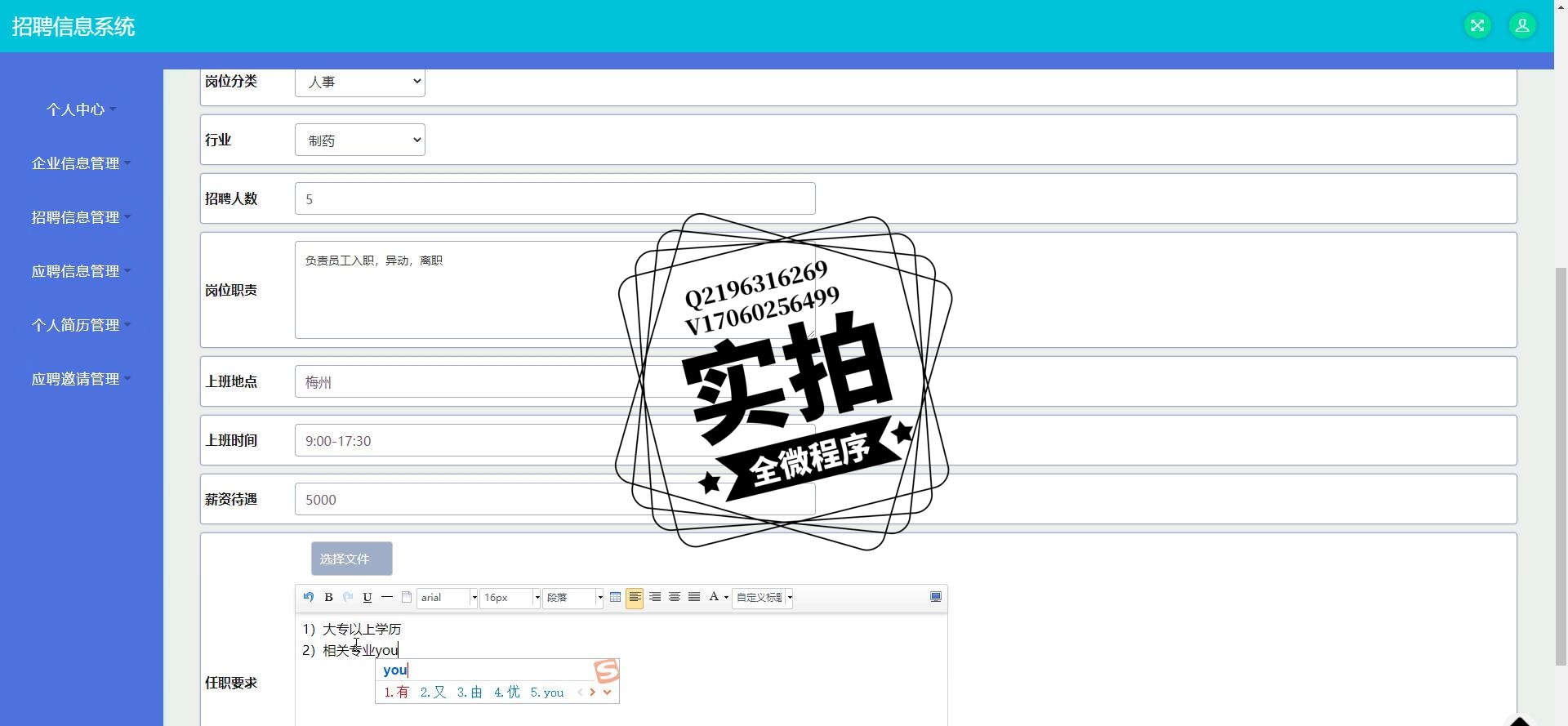The width and height of the screenshot is (1568, 726).
Task: Toggle underline formatting in editor
Action: pos(367,597)
